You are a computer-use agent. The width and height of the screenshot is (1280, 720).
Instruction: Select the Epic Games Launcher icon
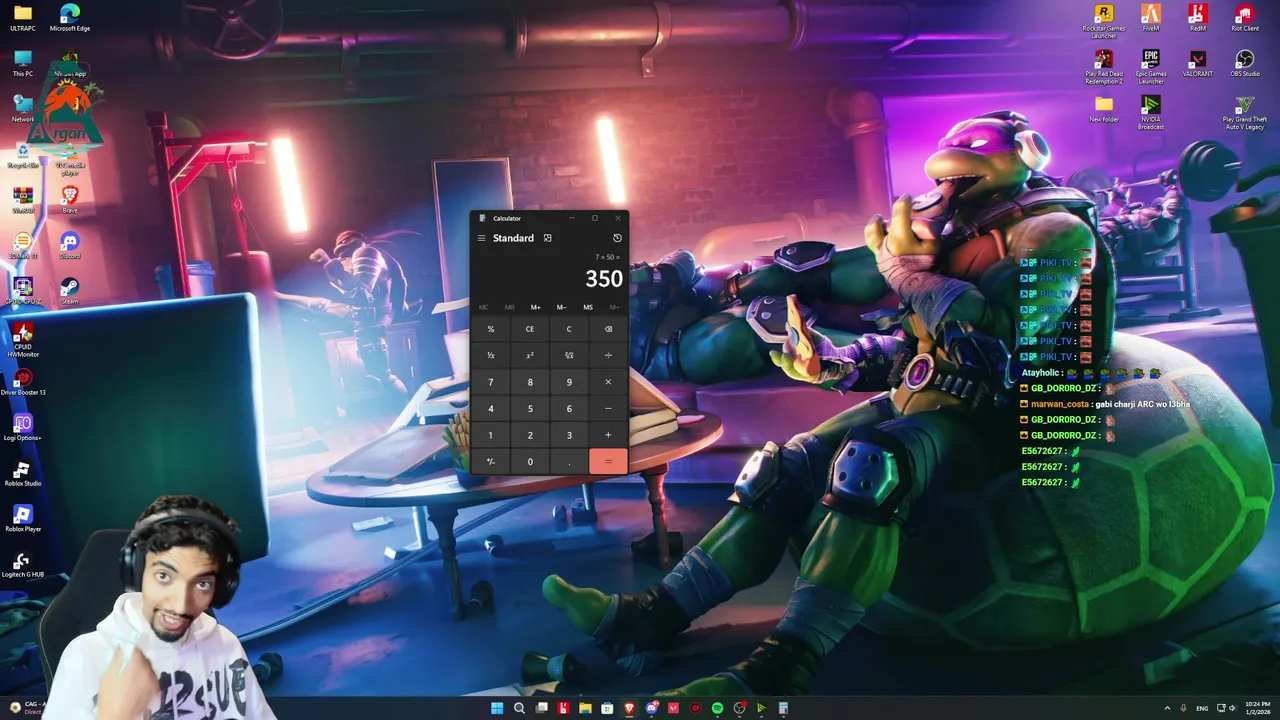pos(1151,67)
